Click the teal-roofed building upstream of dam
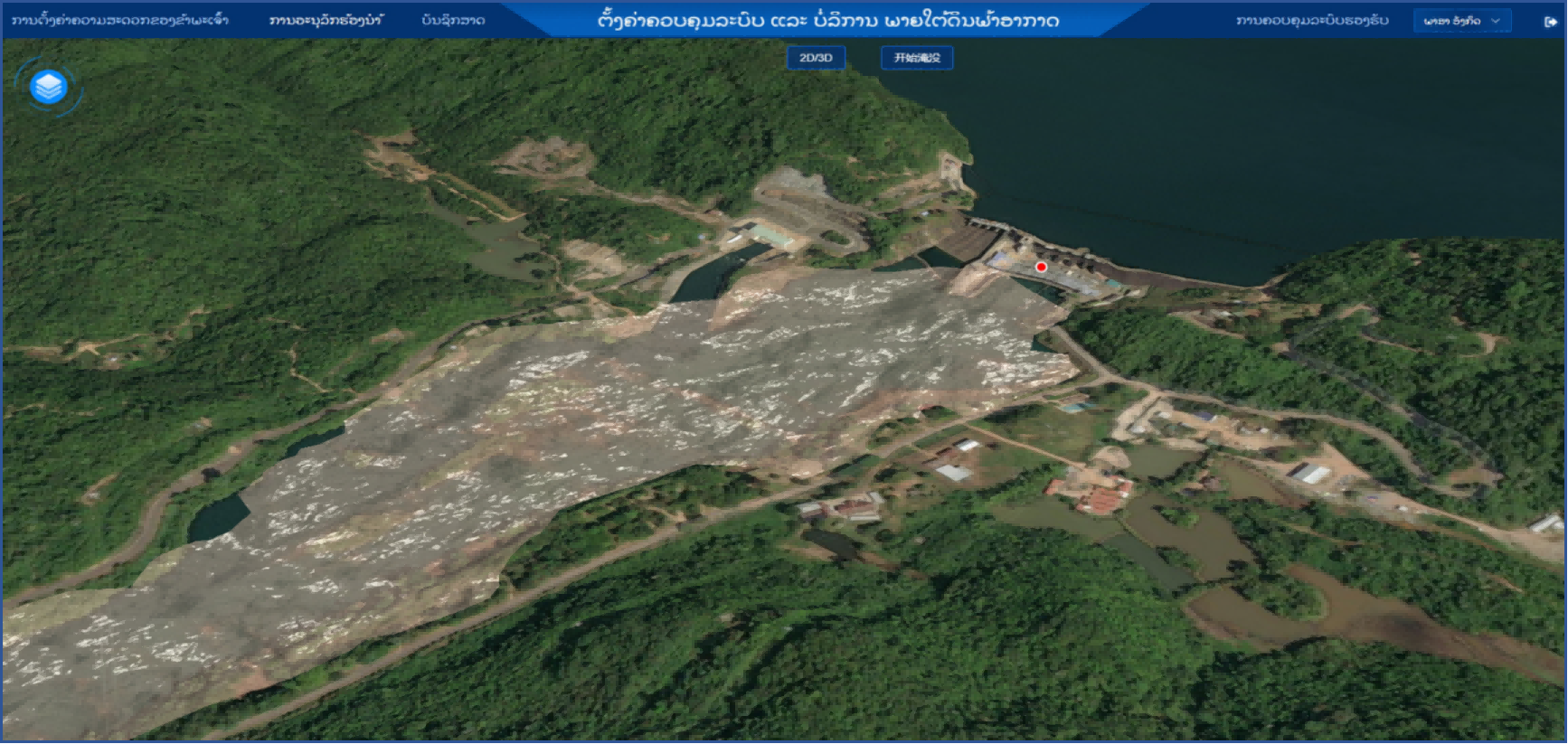Screen dimensions: 1568x744 click(770, 237)
